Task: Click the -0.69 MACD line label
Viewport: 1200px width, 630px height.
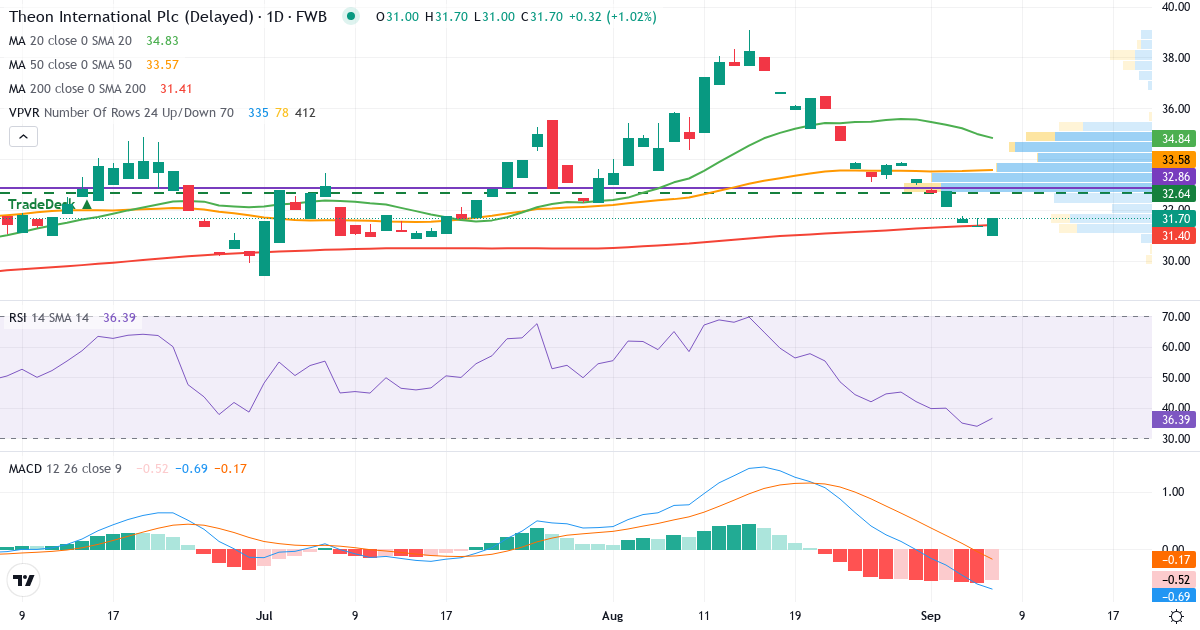Action: coord(1175,596)
